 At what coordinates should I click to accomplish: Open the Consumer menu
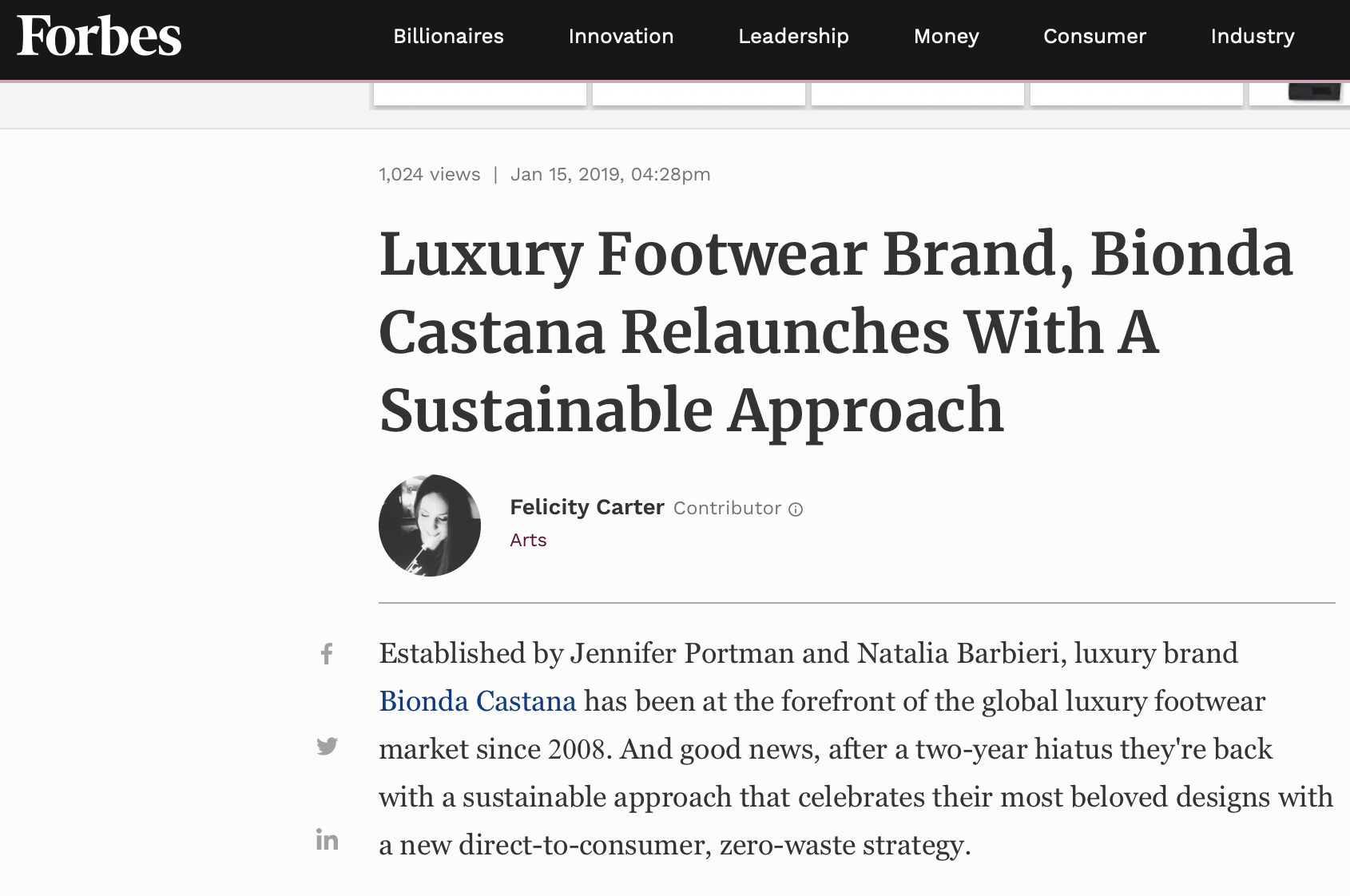(x=1094, y=37)
